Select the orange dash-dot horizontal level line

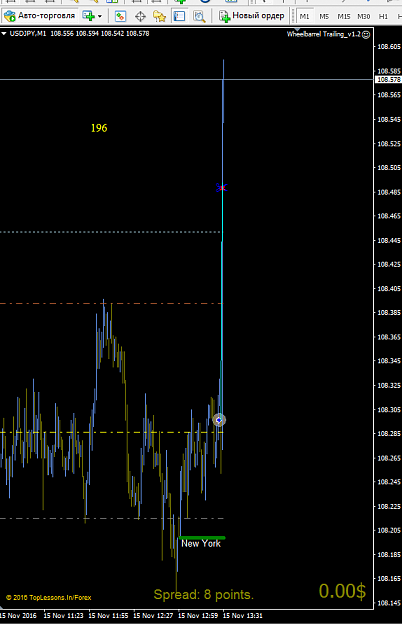(111, 304)
